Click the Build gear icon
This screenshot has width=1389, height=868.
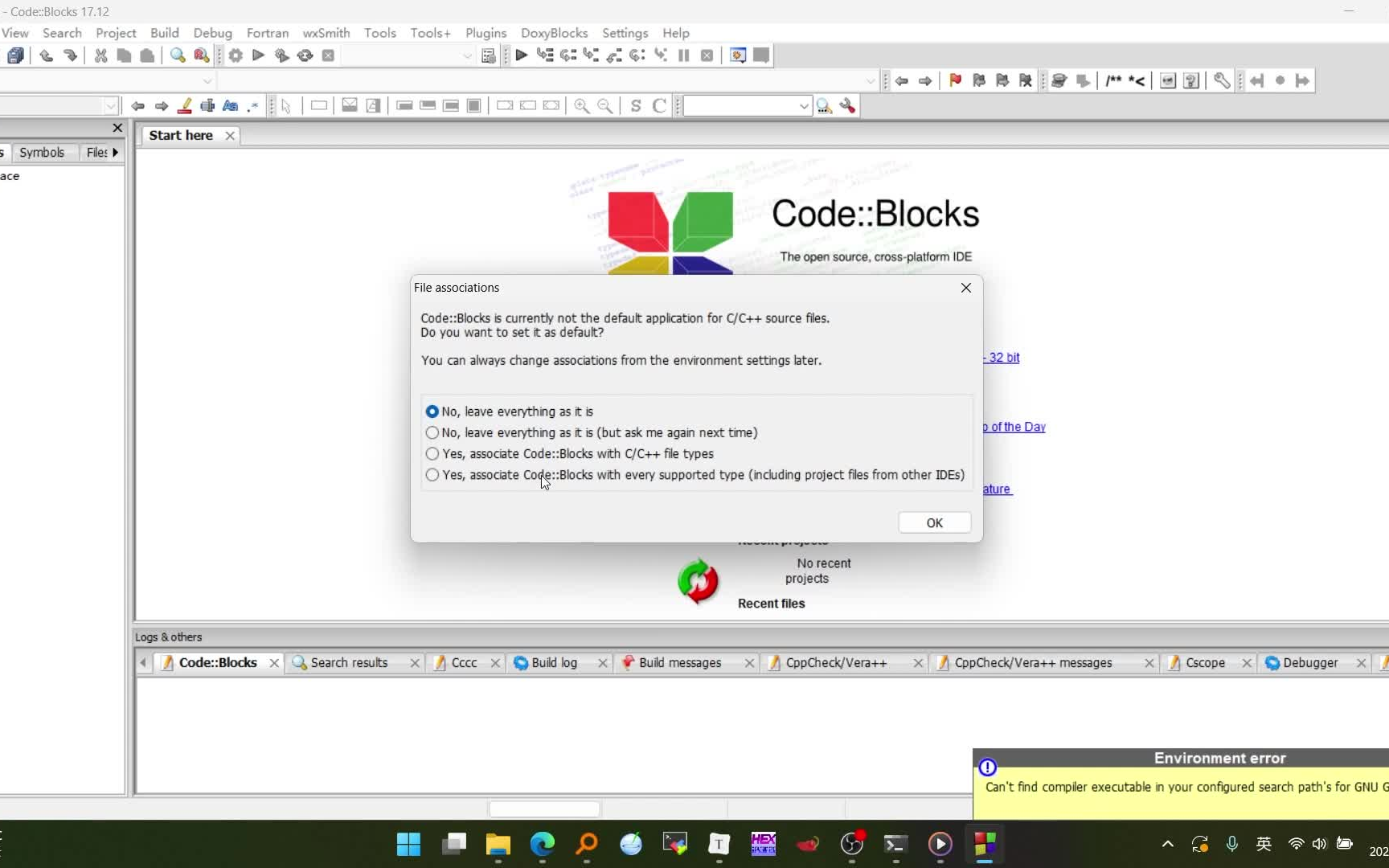point(236,55)
